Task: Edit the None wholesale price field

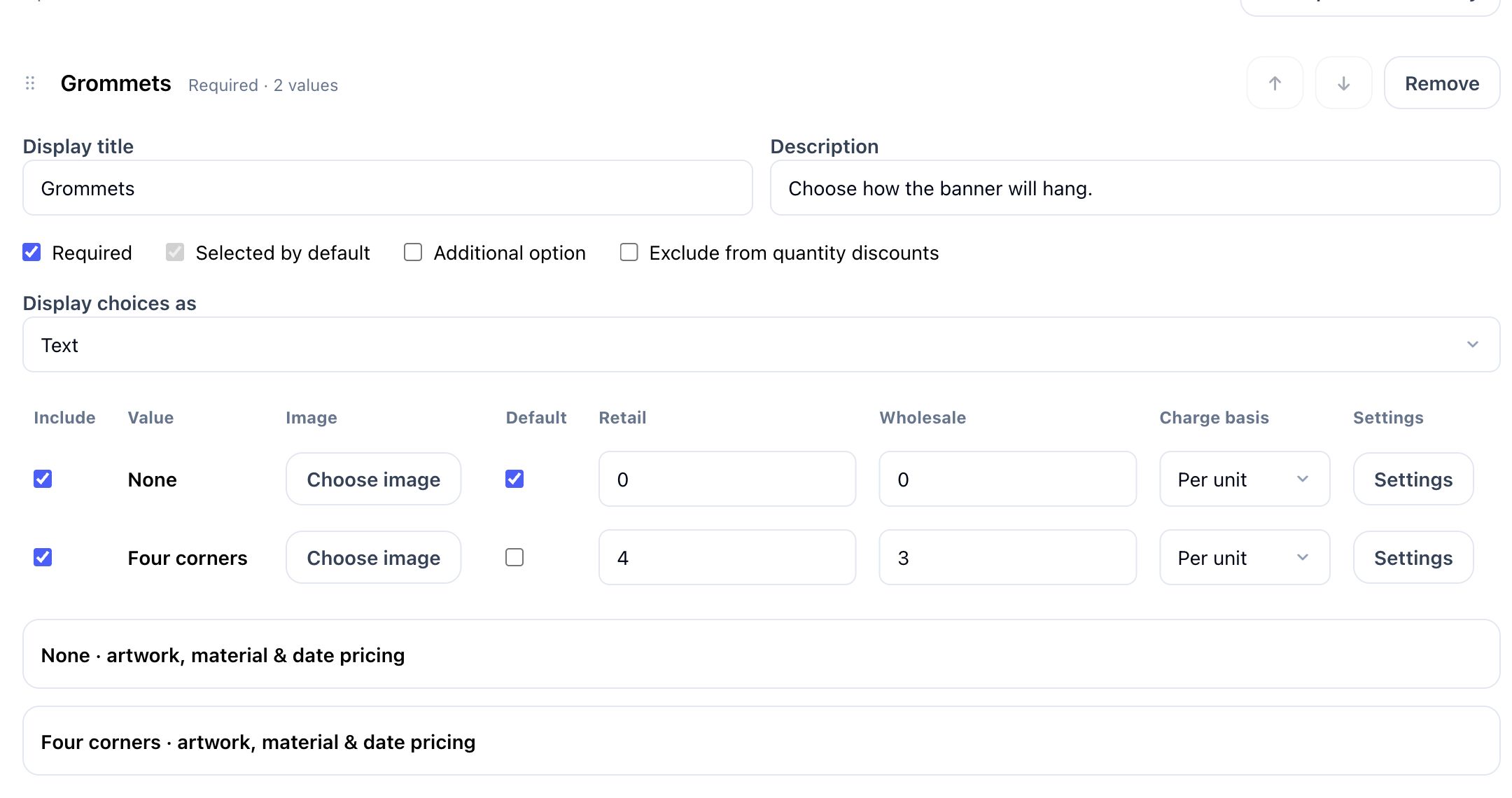Action: coord(1008,479)
